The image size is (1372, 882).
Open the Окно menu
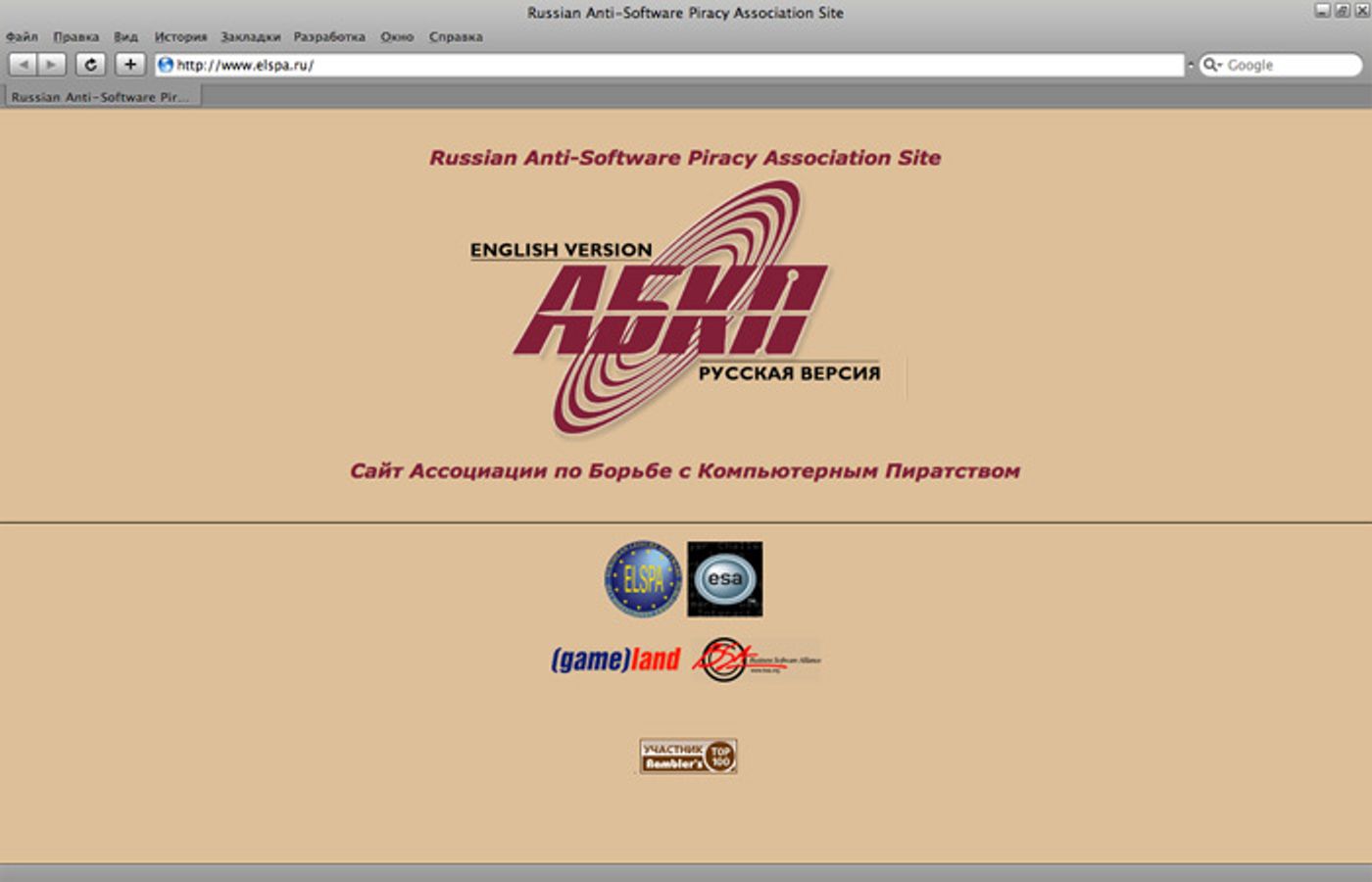pos(397,37)
